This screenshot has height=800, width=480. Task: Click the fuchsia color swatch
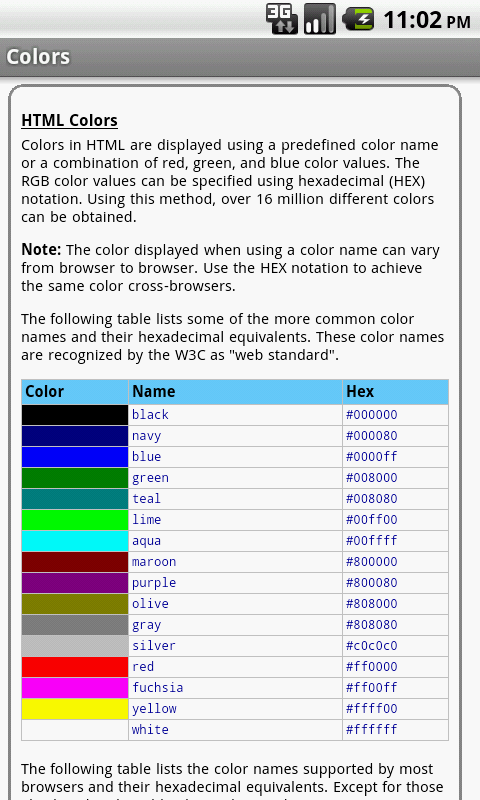pos(74,688)
